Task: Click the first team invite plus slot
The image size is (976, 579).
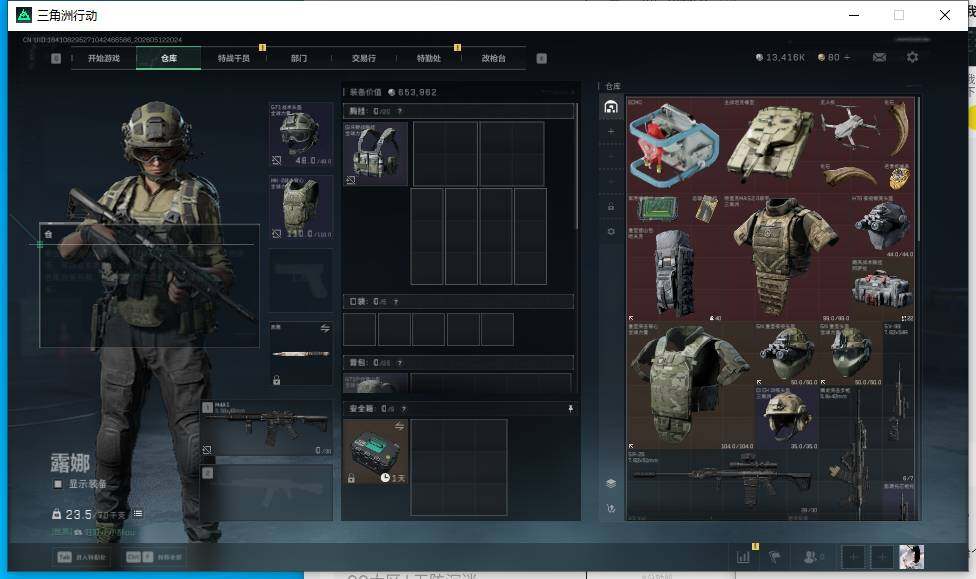Action: pos(853,557)
